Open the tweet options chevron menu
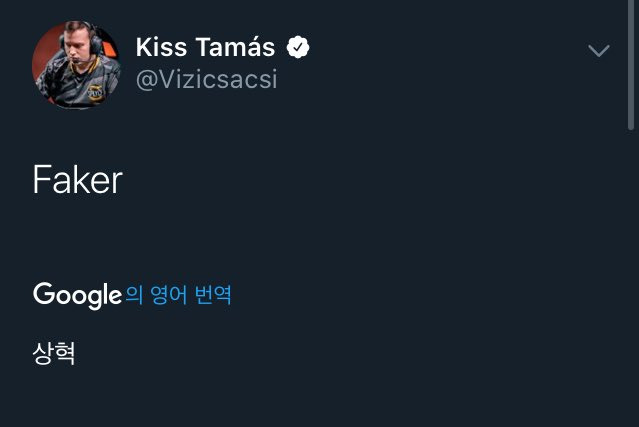639x427 pixels. (598, 51)
